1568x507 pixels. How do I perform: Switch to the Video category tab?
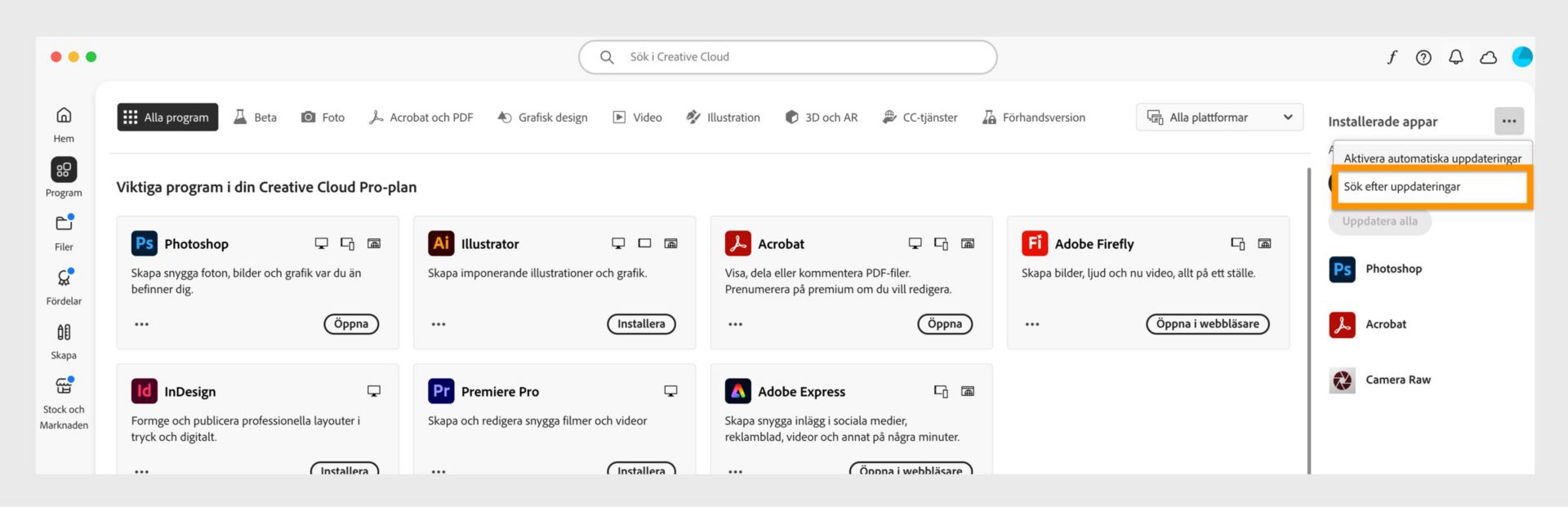tap(637, 117)
